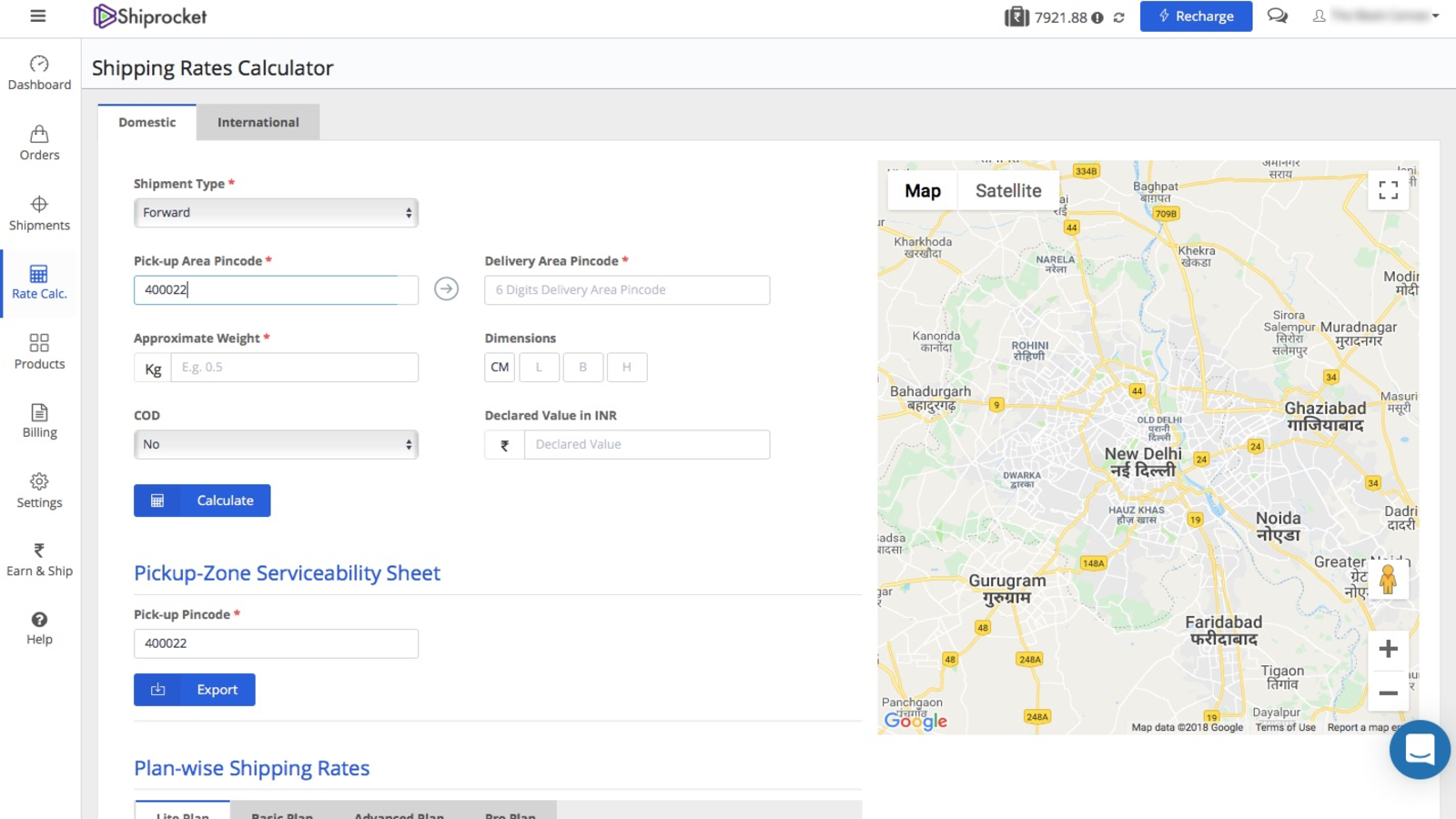
Task: Open the chat messages icon in header
Action: [1278, 16]
